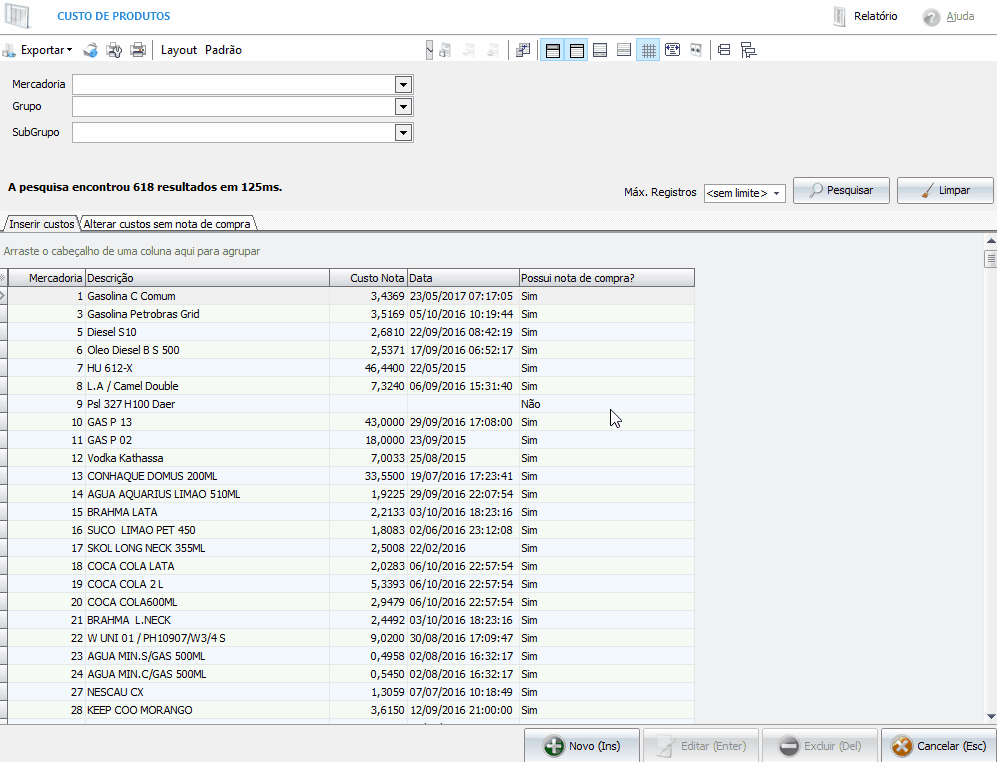Sort by the Mercadoria column header
997x762 pixels.
pyautogui.click(x=46, y=278)
